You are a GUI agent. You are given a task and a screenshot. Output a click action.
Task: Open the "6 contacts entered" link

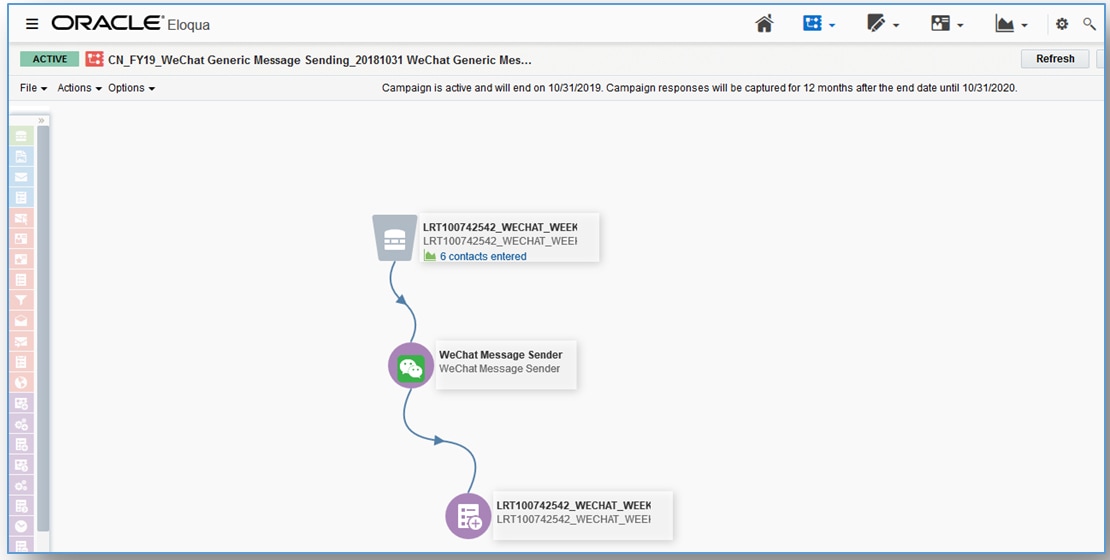pos(482,257)
